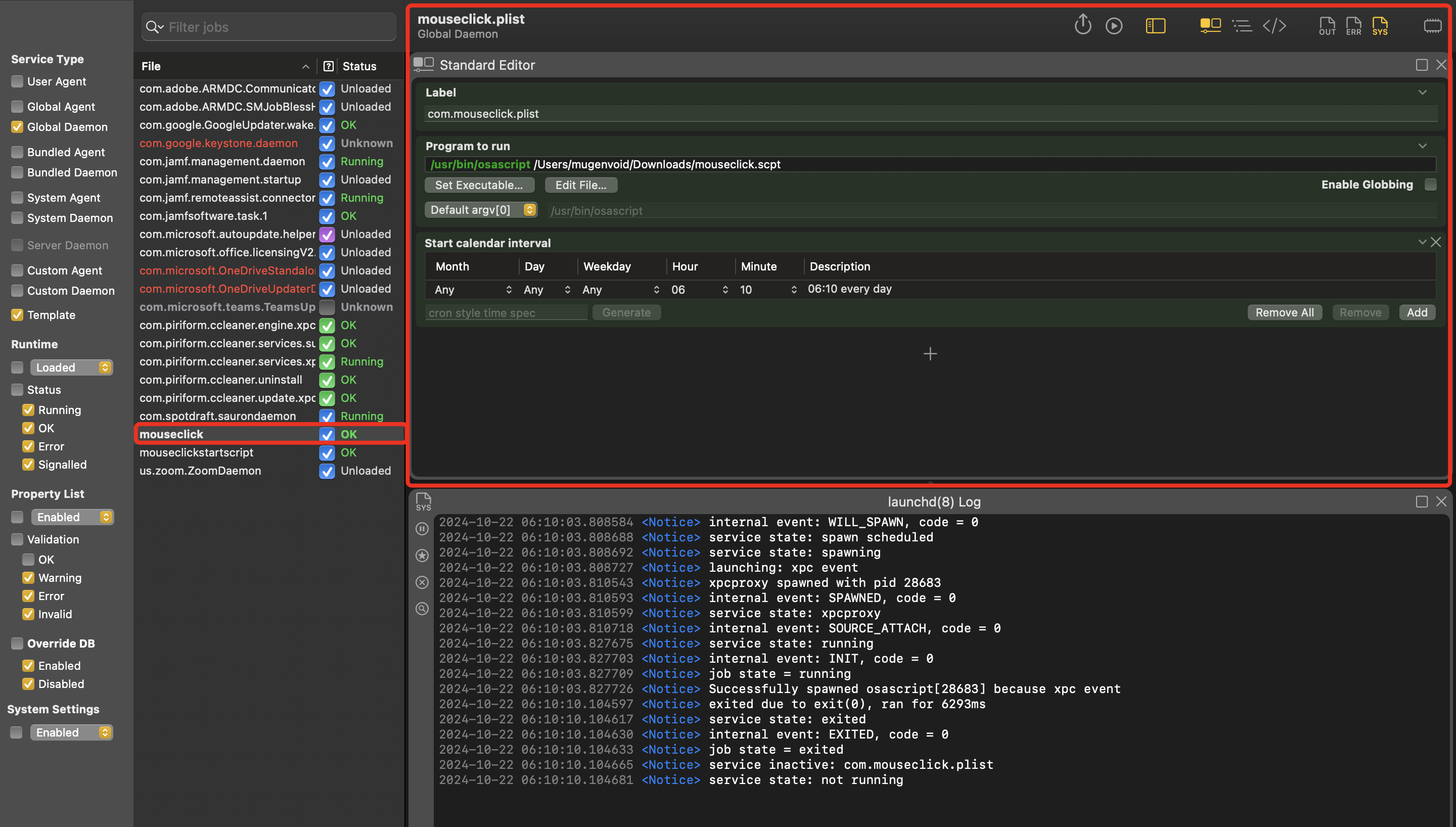Screen dimensions: 1456x827
Task: Add a new section with the plus icon
Action: (930, 354)
